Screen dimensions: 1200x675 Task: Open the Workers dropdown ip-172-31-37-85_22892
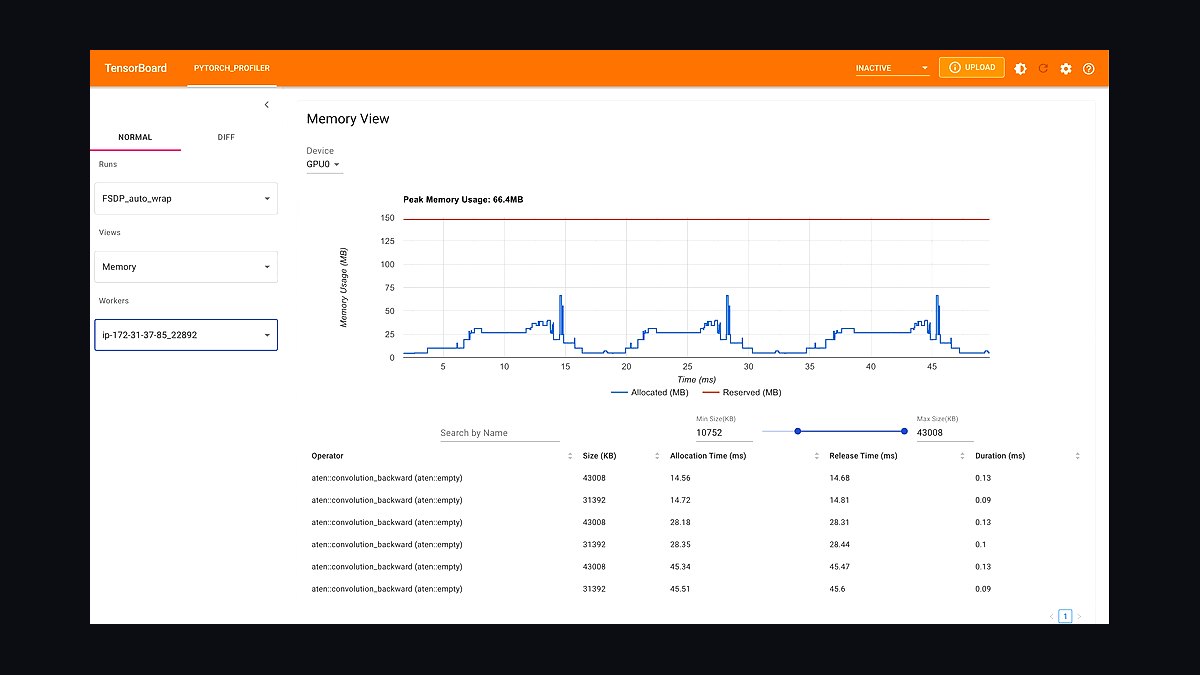(x=186, y=335)
